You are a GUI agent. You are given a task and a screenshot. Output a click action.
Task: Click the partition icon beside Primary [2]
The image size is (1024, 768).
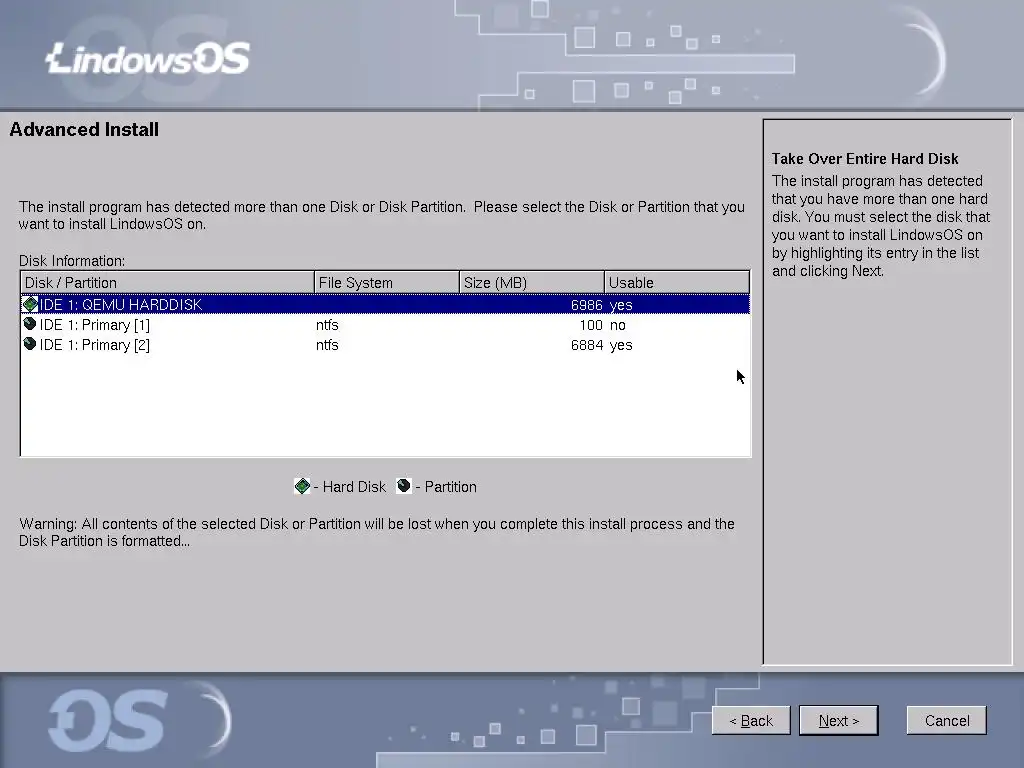(30, 344)
